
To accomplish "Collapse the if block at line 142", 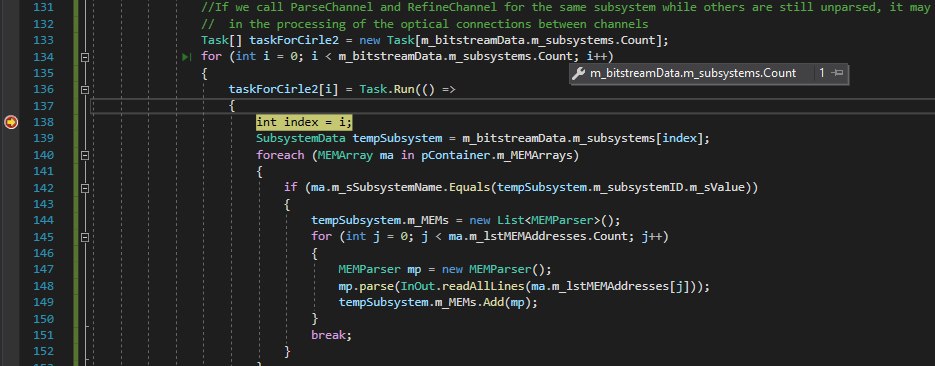I will click(85, 188).
